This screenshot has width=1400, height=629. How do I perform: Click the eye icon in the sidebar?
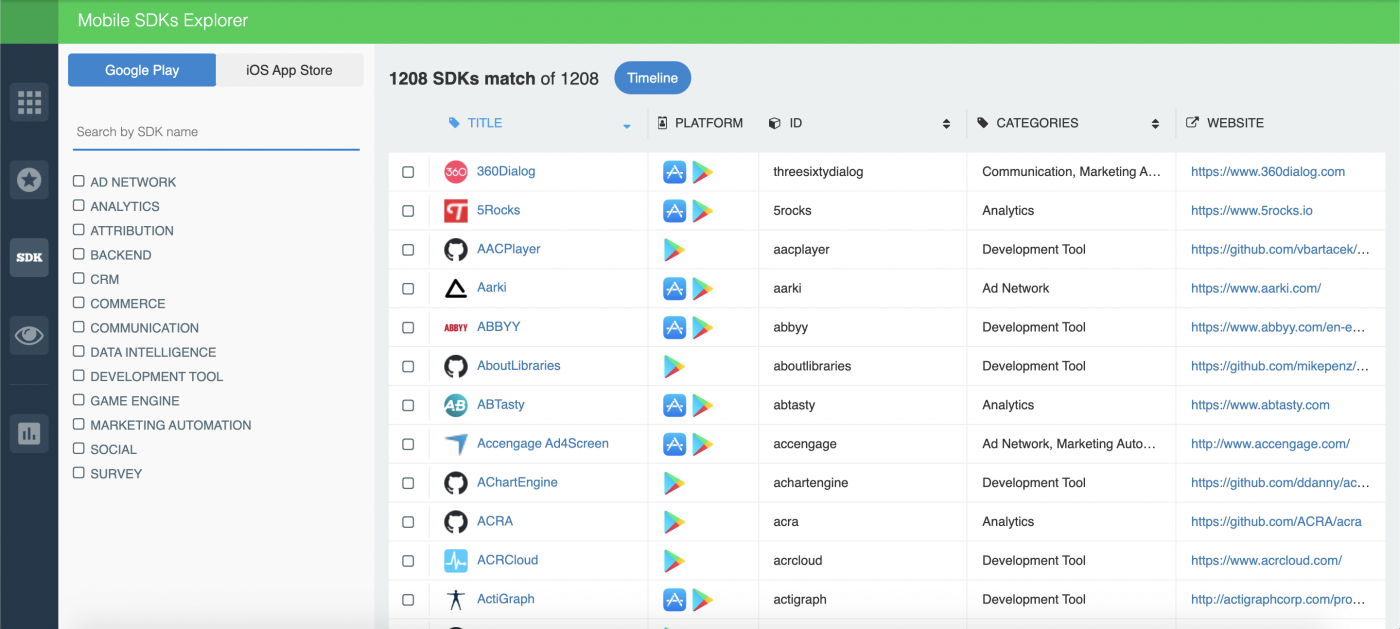29,334
